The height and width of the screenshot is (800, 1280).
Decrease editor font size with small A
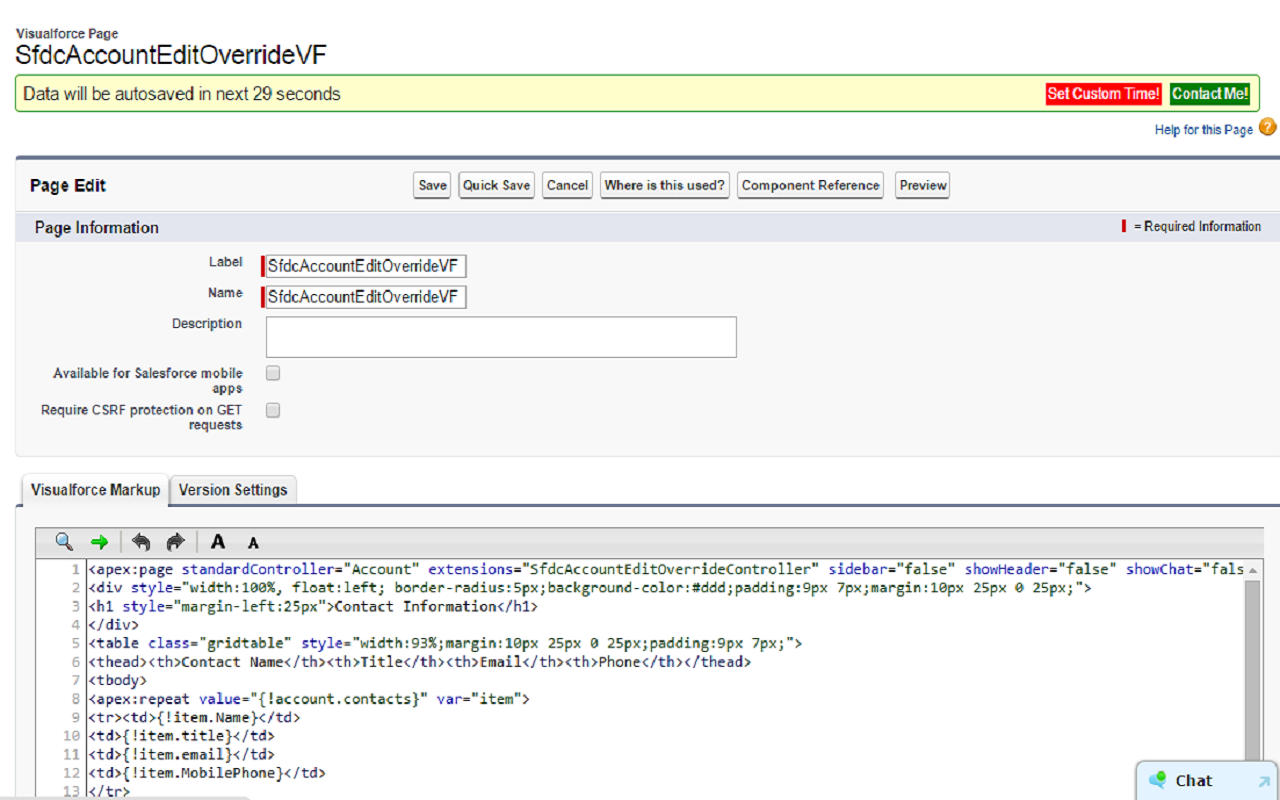[253, 543]
